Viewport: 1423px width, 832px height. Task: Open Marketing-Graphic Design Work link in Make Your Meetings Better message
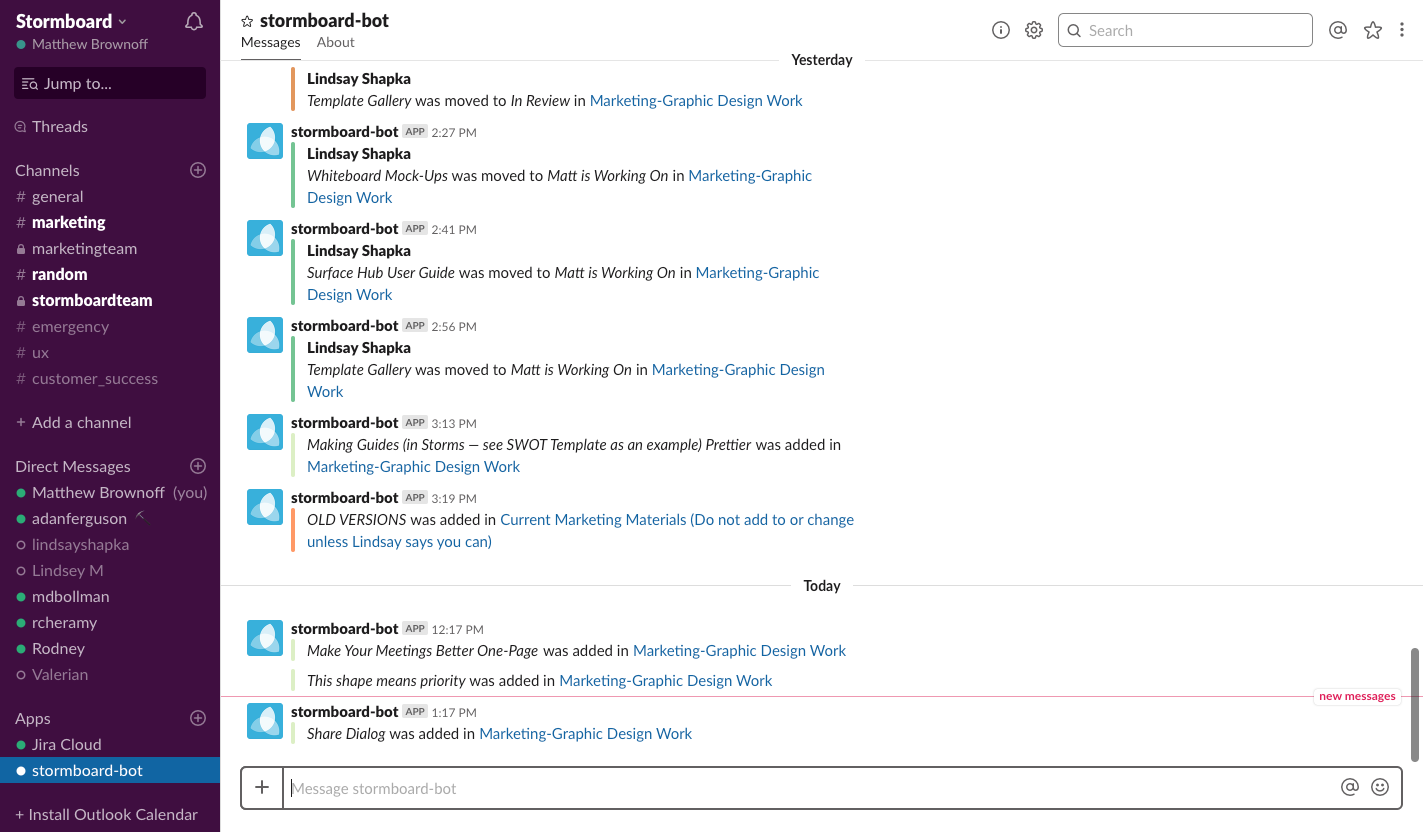coord(740,650)
